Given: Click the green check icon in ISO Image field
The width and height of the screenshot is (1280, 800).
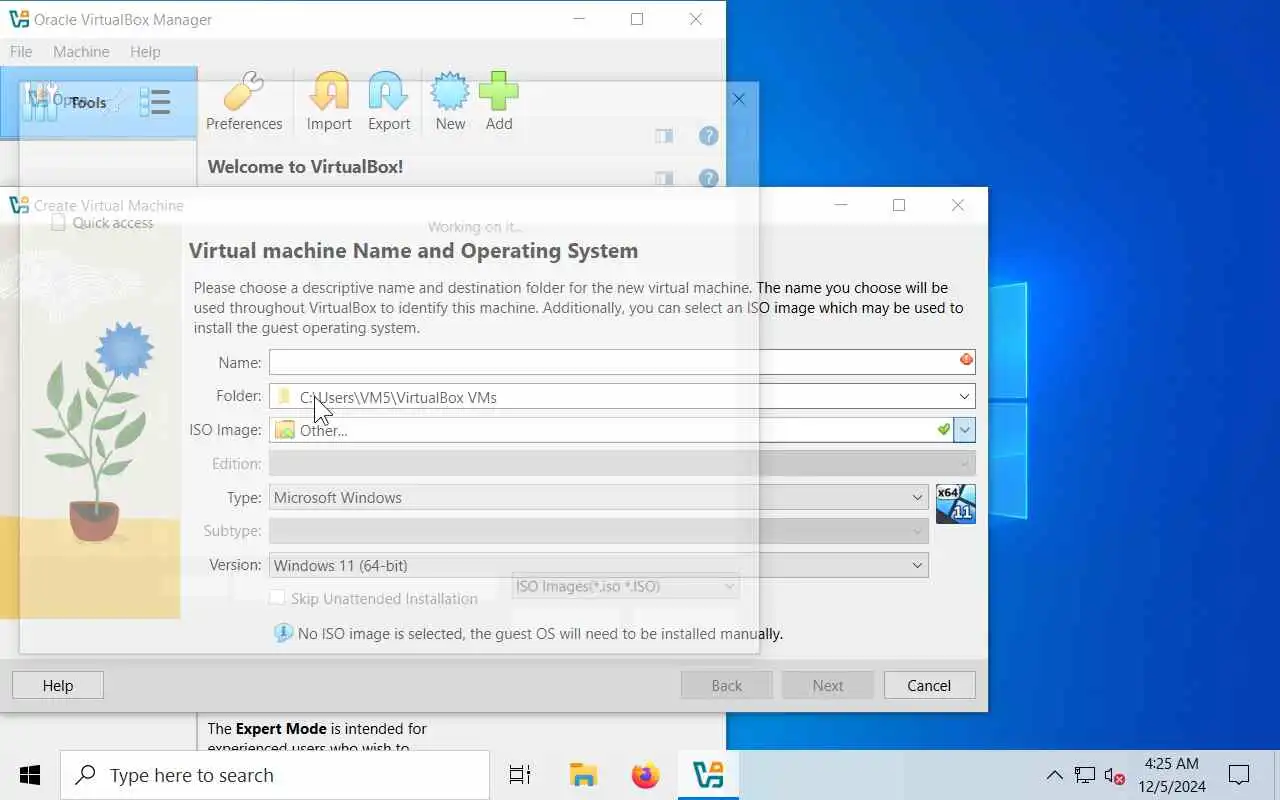Looking at the screenshot, I should coord(943,429).
